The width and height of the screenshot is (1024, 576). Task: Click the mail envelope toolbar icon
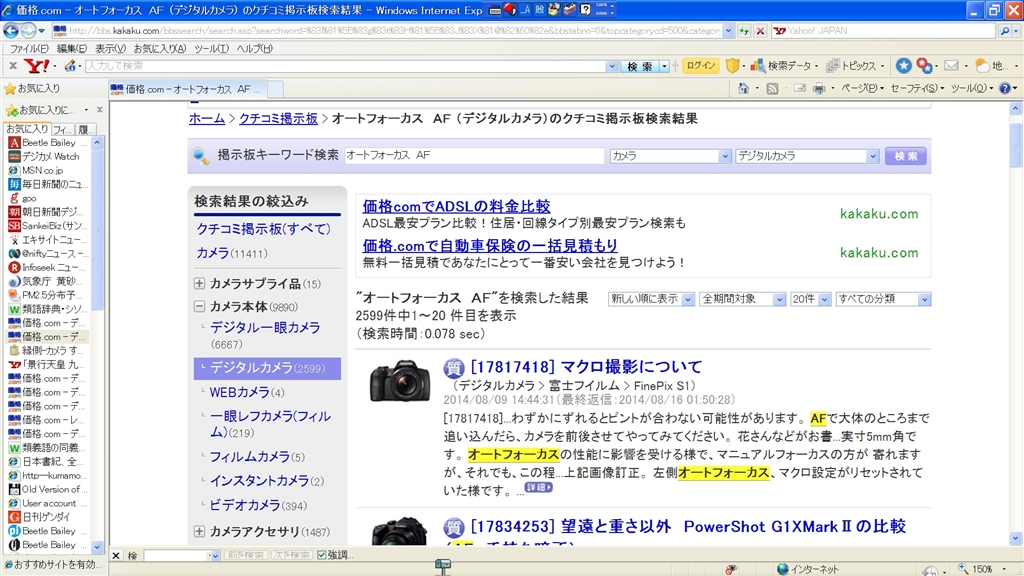point(951,65)
